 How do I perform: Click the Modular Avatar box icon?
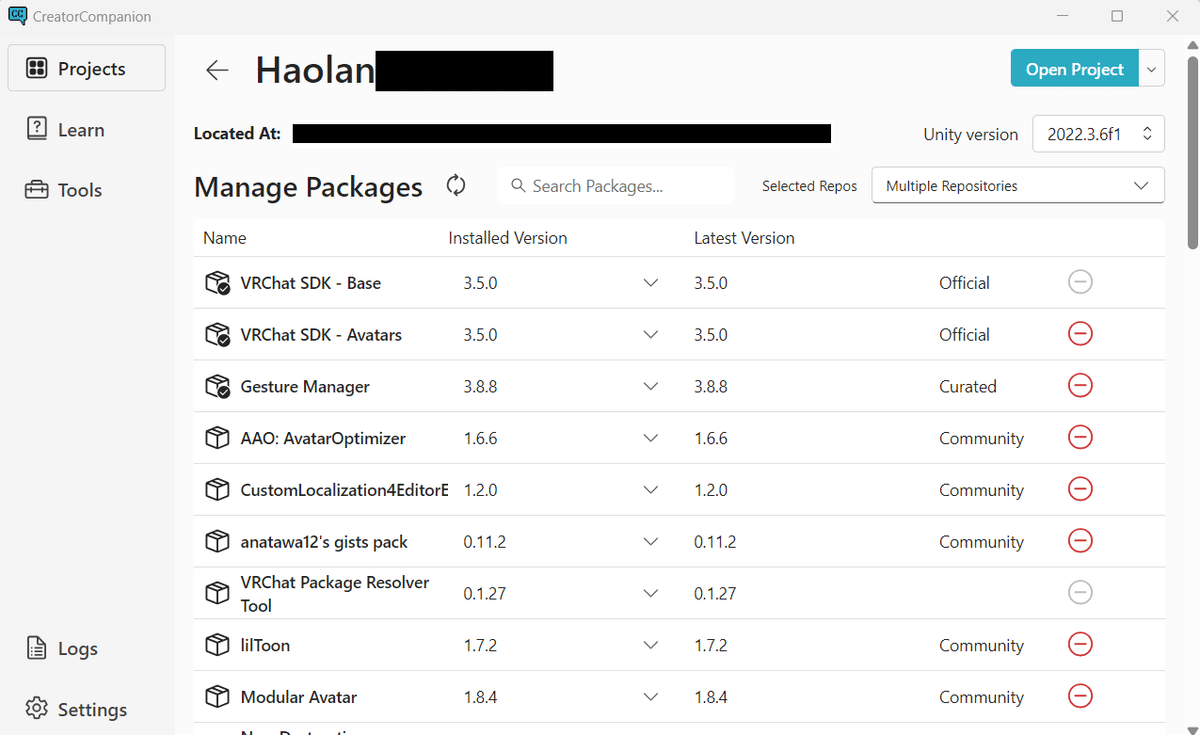click(217, 697)
